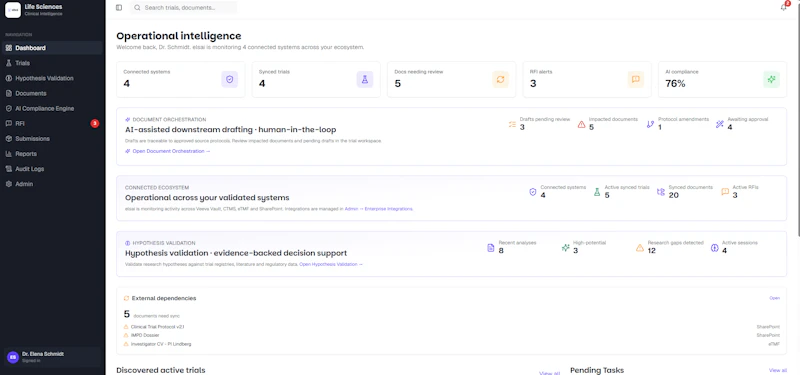800x375 pixels.
Task: Click the Pending Tasks heading
Action: [x=597, y=370]
